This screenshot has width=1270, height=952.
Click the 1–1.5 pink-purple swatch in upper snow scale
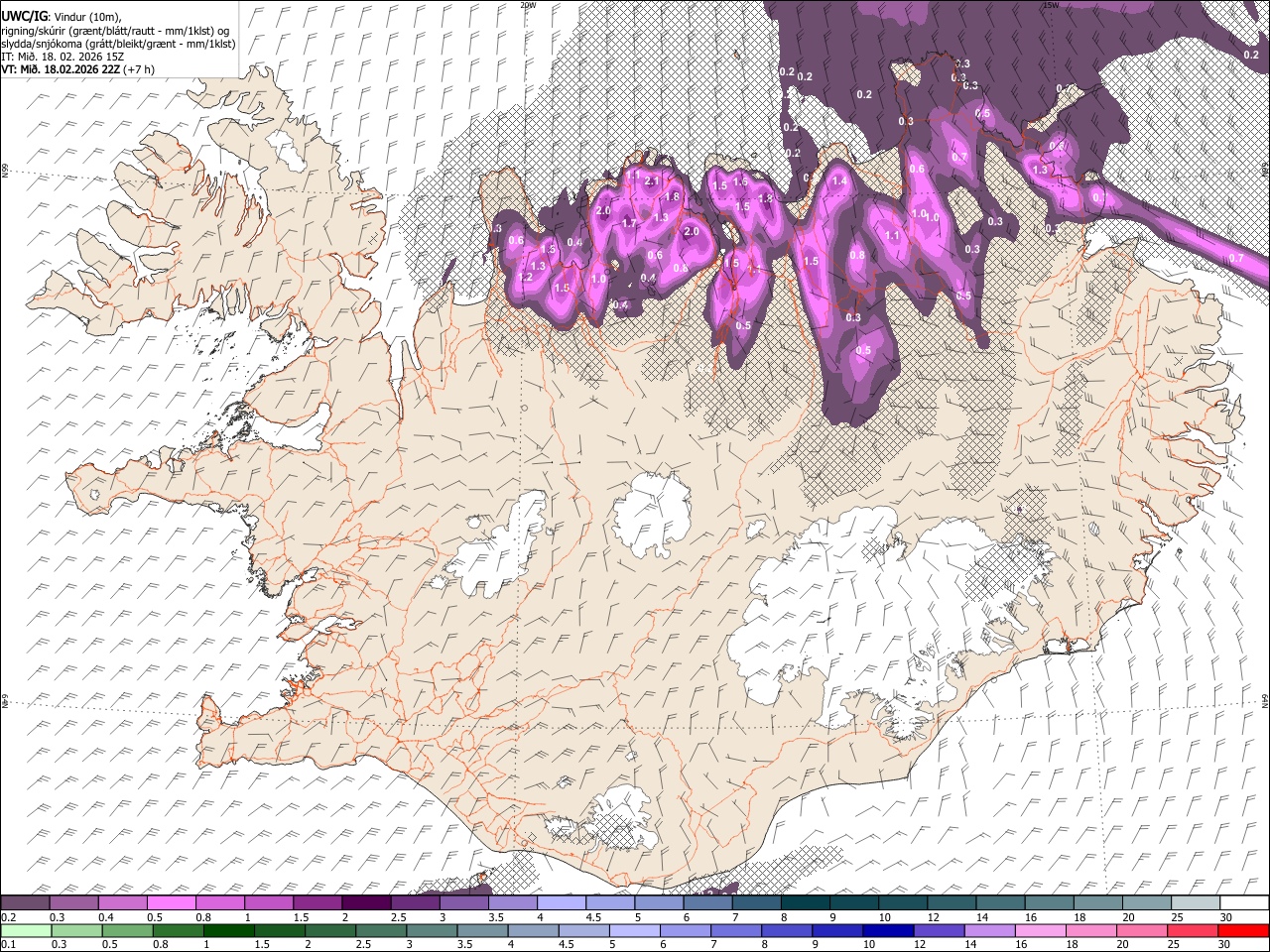tap(269, 903)
